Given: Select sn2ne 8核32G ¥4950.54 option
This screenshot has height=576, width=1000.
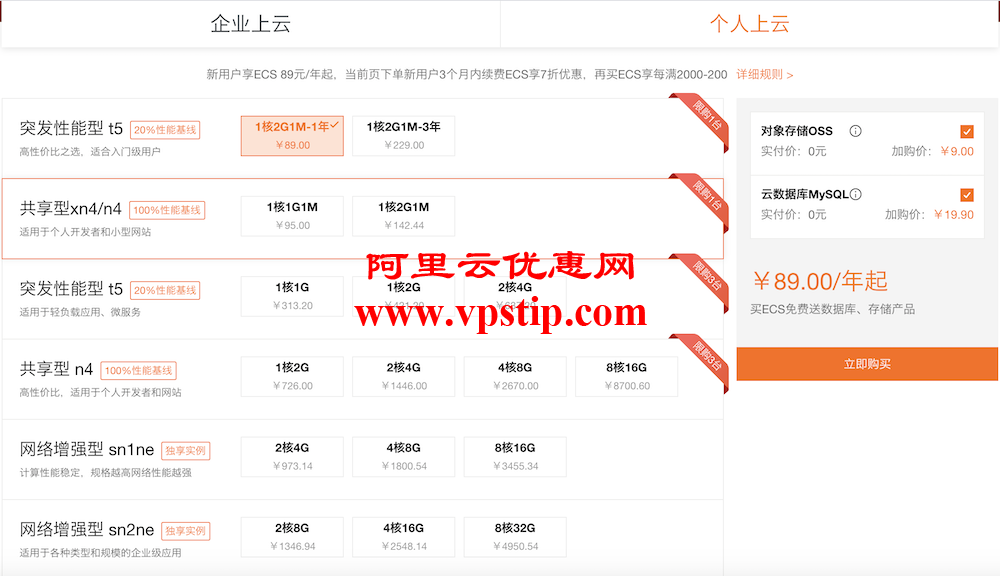Looking at the screenshot, I should point(515,538).
